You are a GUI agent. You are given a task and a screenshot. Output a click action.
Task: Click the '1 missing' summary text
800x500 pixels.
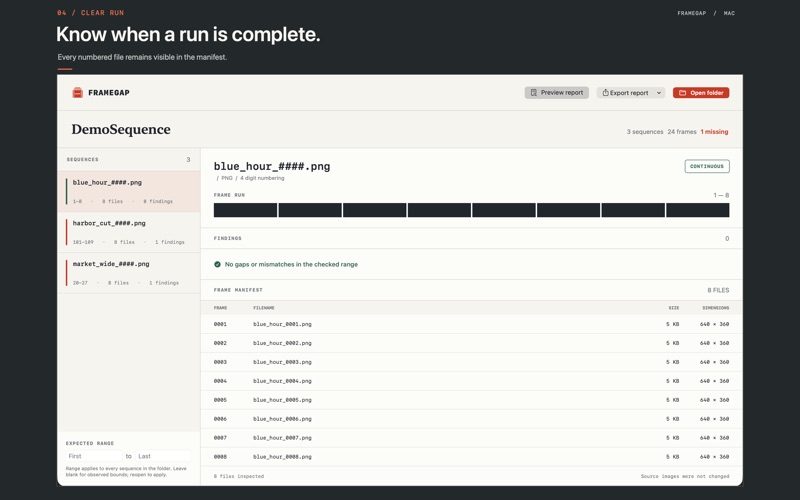point(714,132)
